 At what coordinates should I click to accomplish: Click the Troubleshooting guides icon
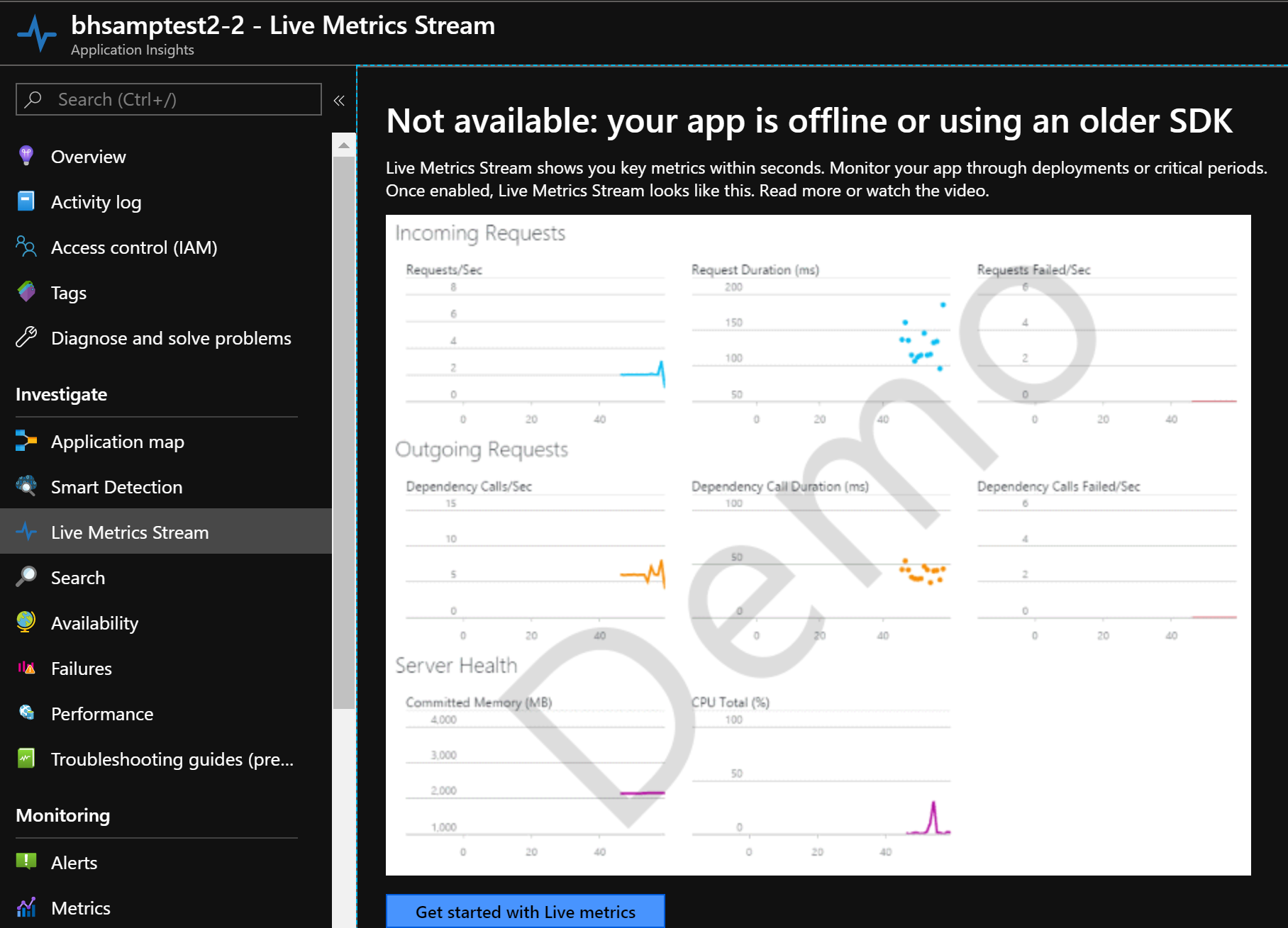(26, 759)
